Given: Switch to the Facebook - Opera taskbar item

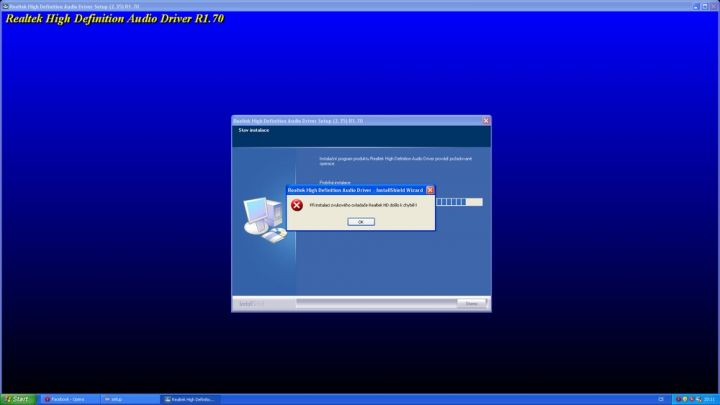Looking at the screenshot, I should click(x=69, y=399).
